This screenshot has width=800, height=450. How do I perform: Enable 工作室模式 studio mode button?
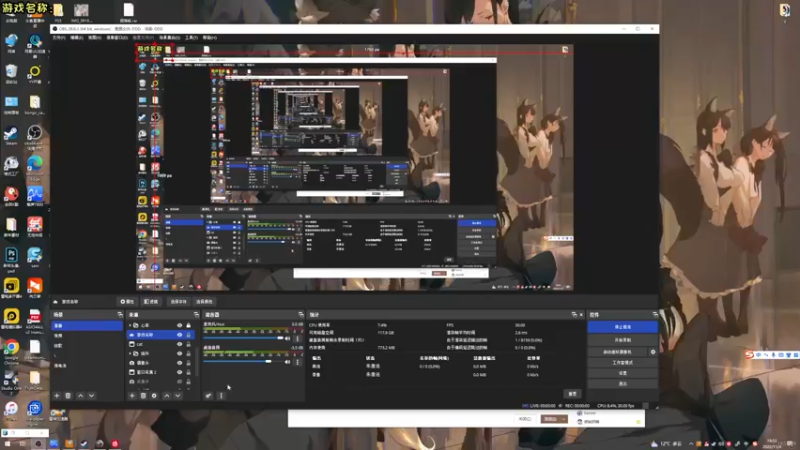[622, 363]
